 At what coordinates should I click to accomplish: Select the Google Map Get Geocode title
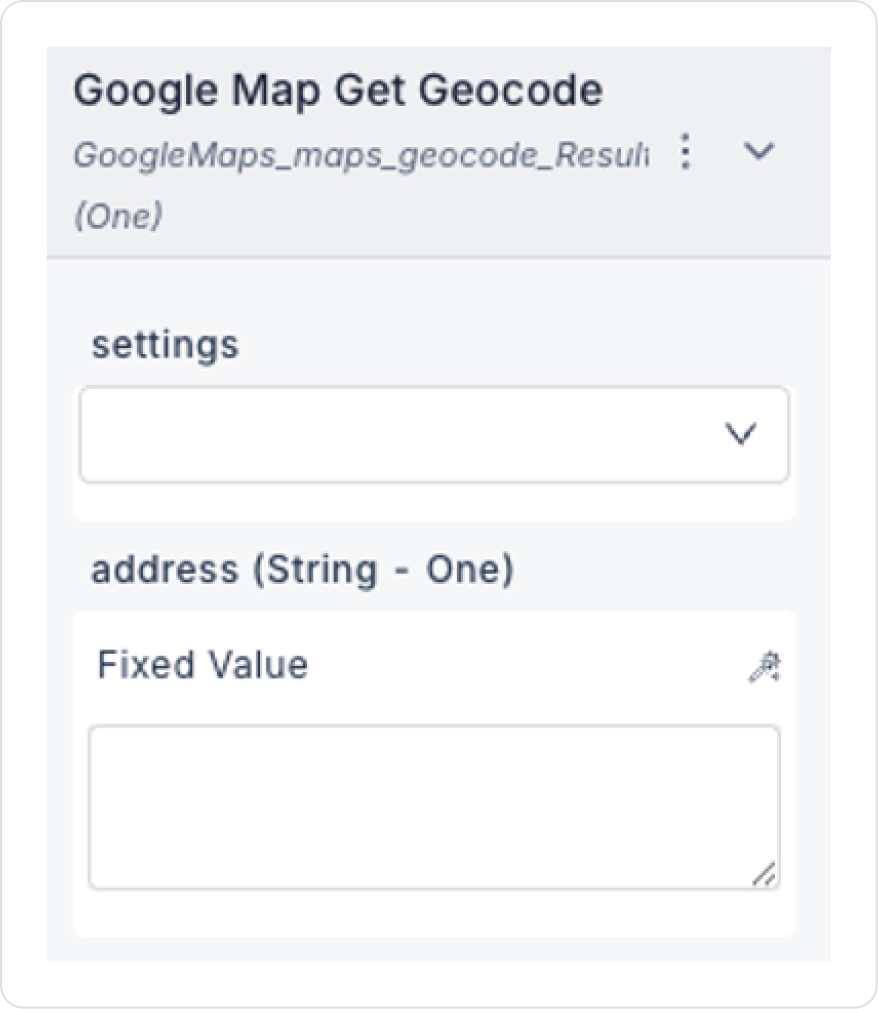[338, 91]
